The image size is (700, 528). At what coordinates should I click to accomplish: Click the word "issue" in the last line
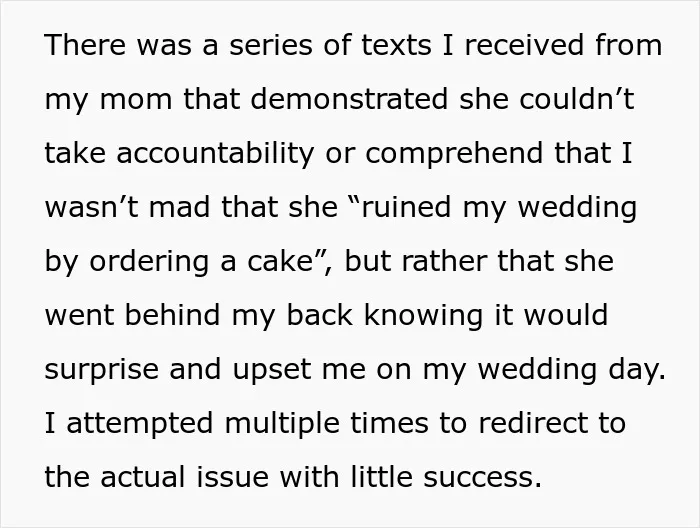pyautogui.click(x=232, y=477)
